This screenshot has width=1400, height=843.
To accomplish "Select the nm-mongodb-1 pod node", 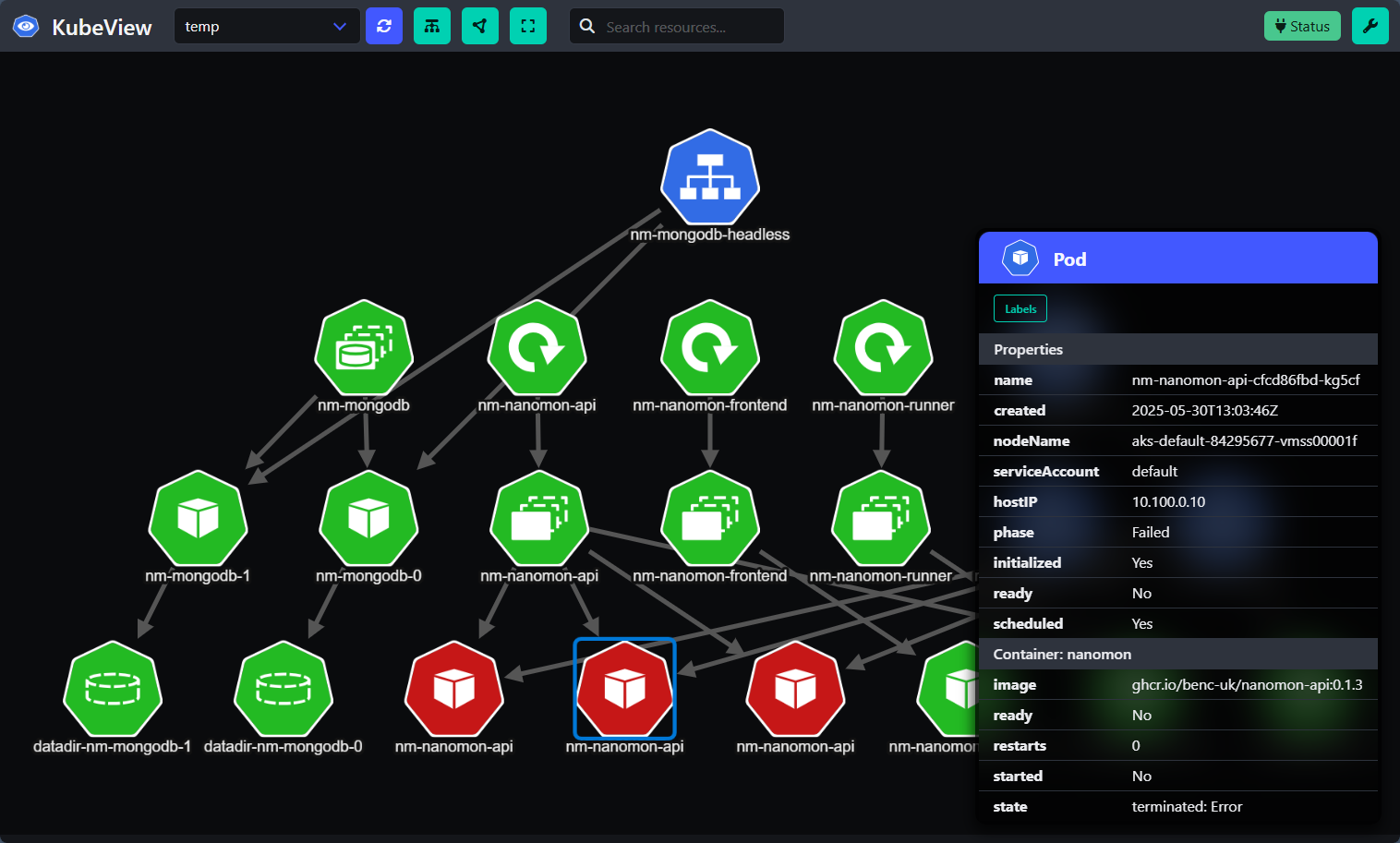I will 198,520.
